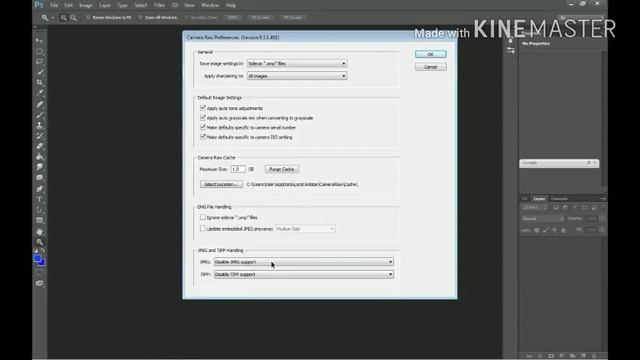Image resolution: width=640 pixels, height=360 pixels.
Task: Click the Fill Screen button
Action: [293, 18]
